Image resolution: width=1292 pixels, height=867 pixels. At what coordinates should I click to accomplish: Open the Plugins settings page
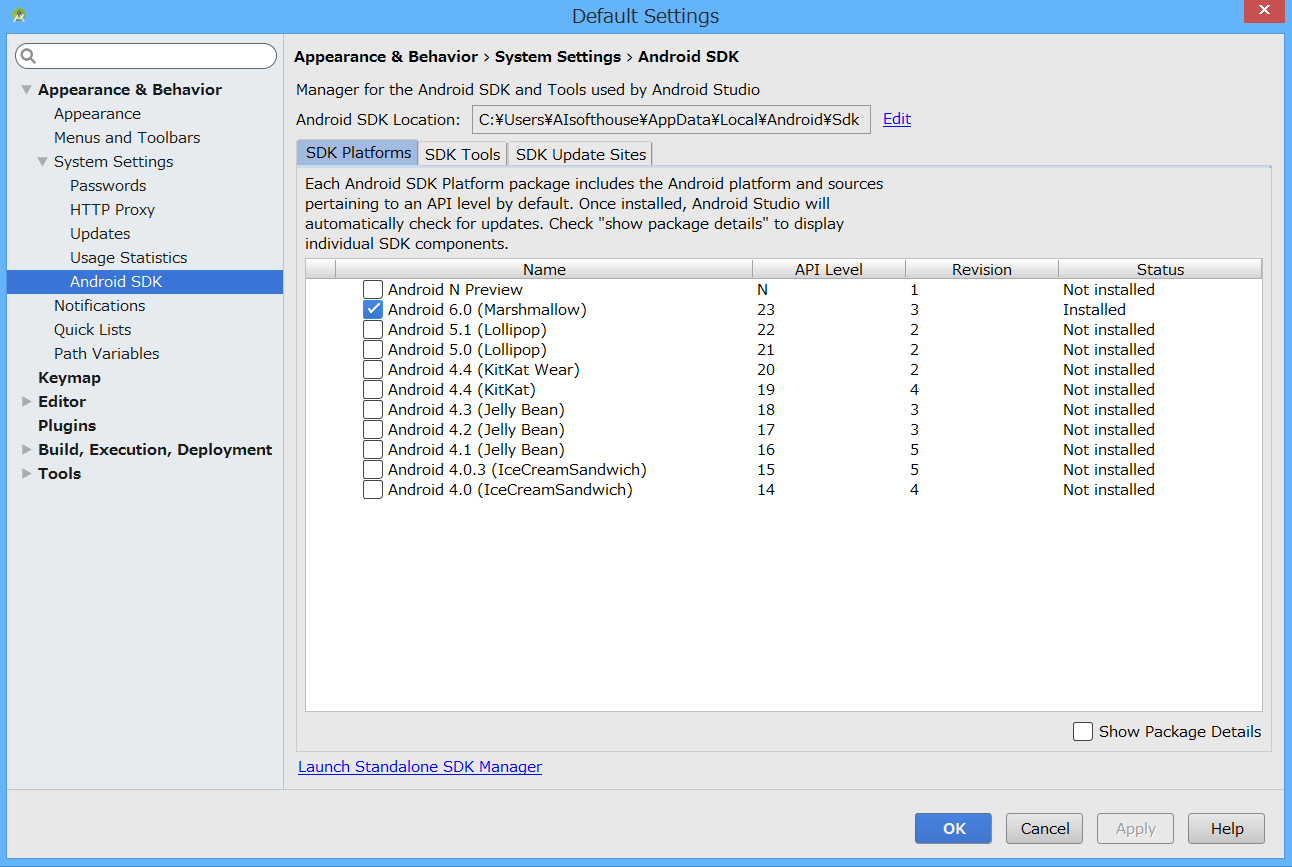tap(67, 426)
